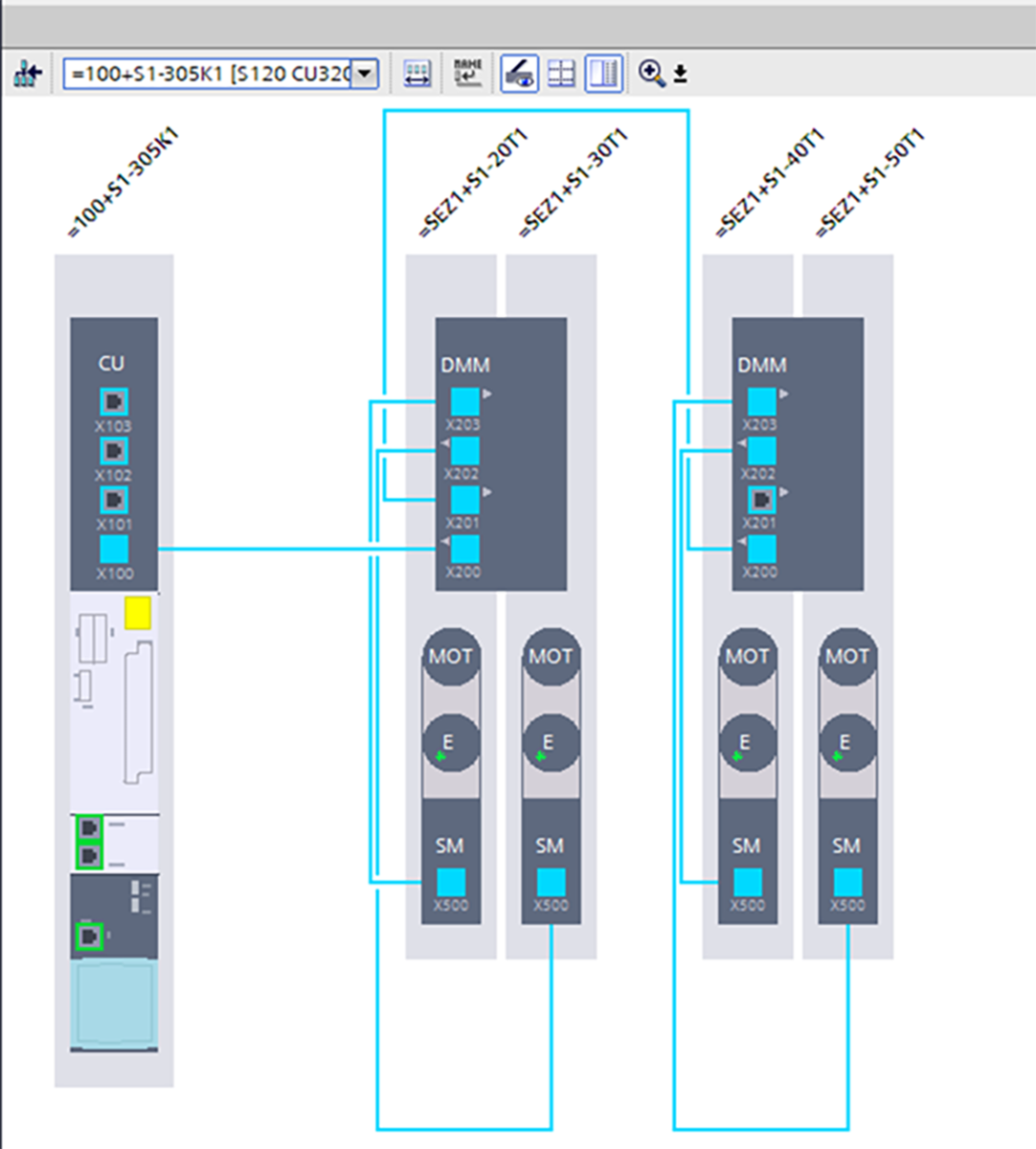Select SM port X500 of 20T1
The height and width of the screenshot is (1149, 1036).
point(451,882)
